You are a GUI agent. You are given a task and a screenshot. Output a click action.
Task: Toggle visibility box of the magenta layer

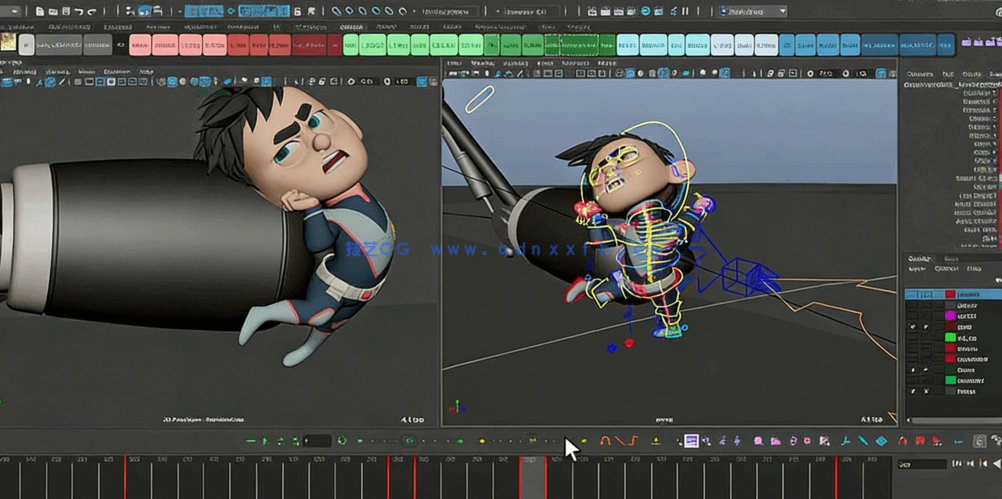(911, 315)
